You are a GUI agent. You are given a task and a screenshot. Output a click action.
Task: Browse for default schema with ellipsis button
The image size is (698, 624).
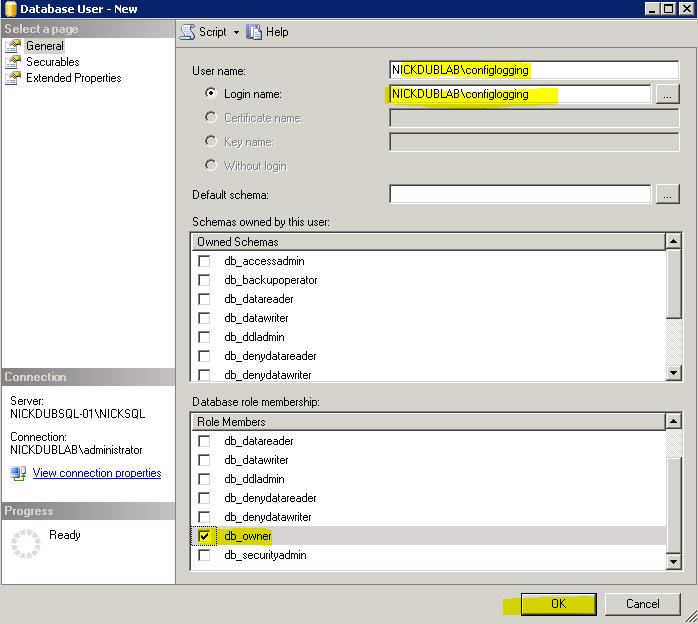[x=667, y=194]
